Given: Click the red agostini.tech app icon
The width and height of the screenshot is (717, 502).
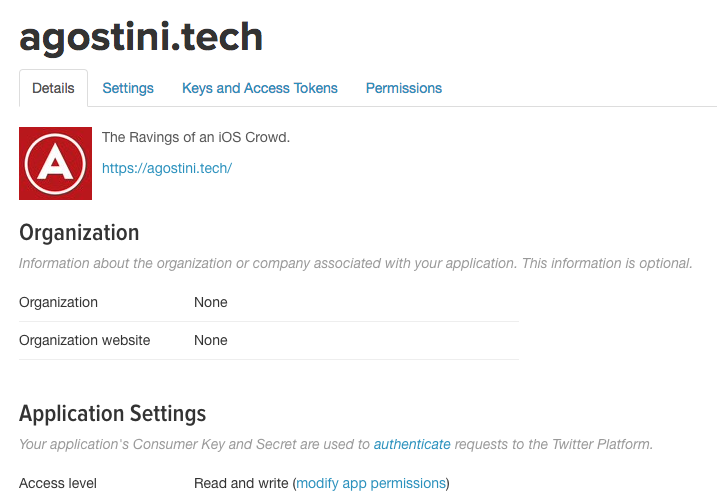Looking at the screenshot, I should pos(55,163).
